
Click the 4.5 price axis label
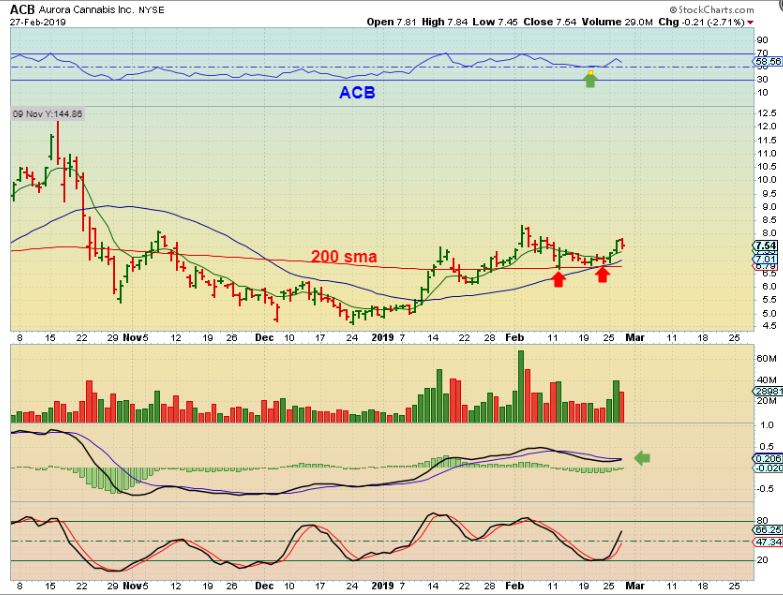point(769,326)
